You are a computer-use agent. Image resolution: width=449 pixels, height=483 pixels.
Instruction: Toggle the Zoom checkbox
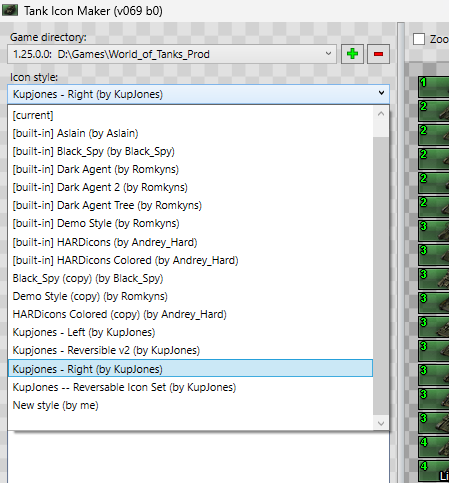[x=419, y=39]
